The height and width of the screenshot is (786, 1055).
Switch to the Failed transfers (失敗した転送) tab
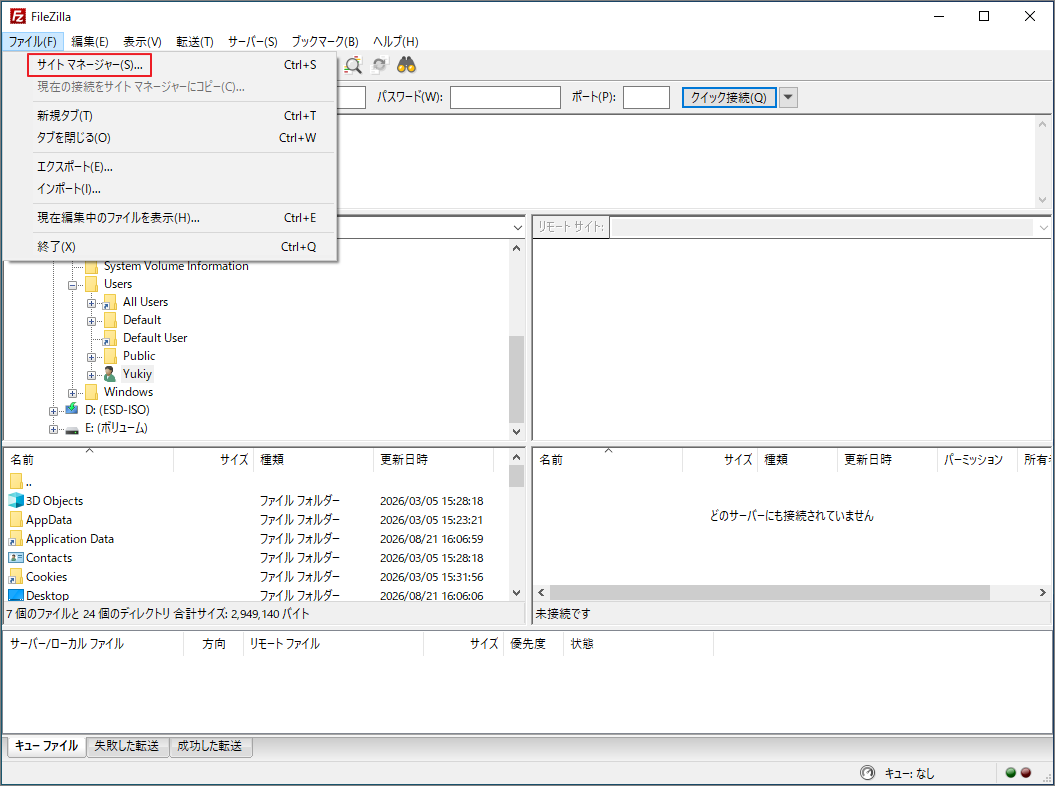(127, 746)
